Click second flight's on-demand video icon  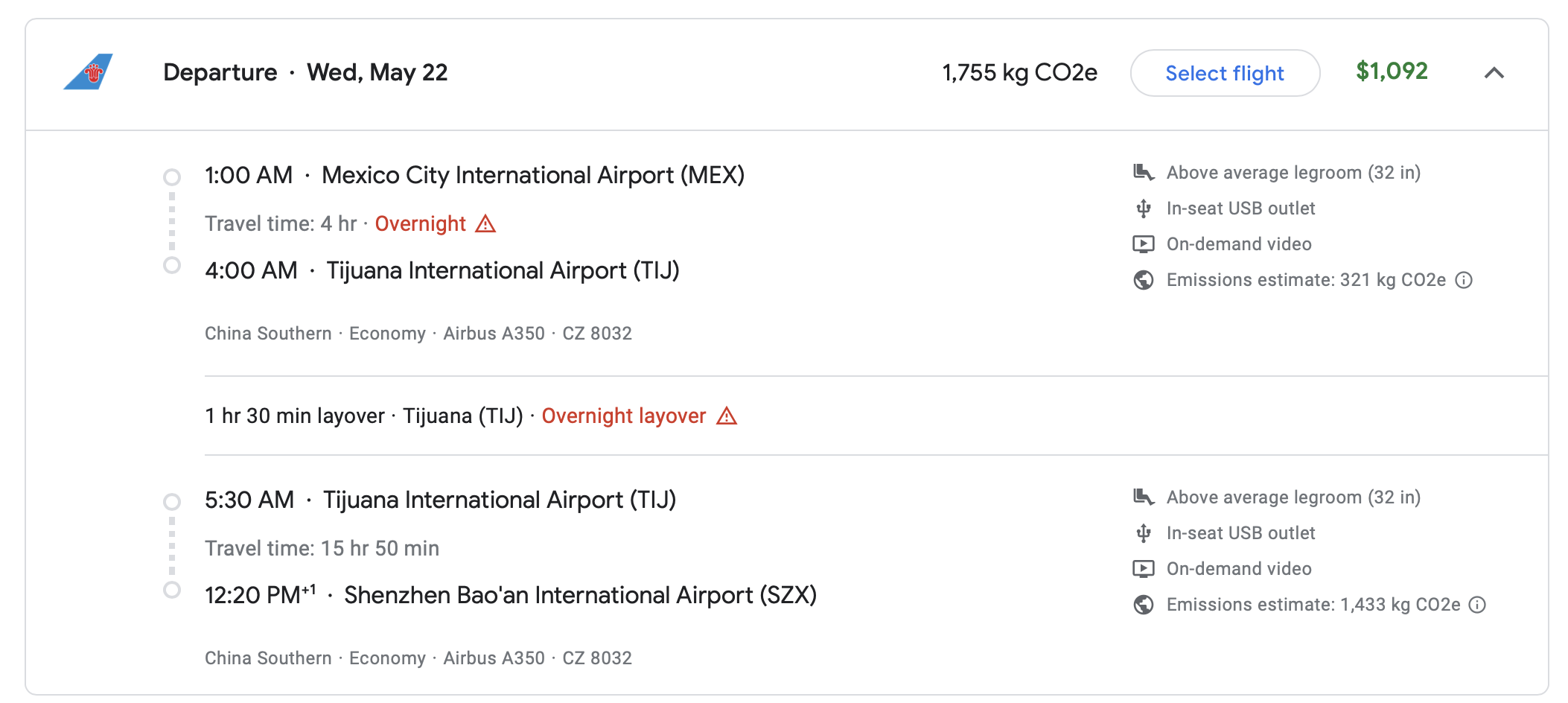1144,569
